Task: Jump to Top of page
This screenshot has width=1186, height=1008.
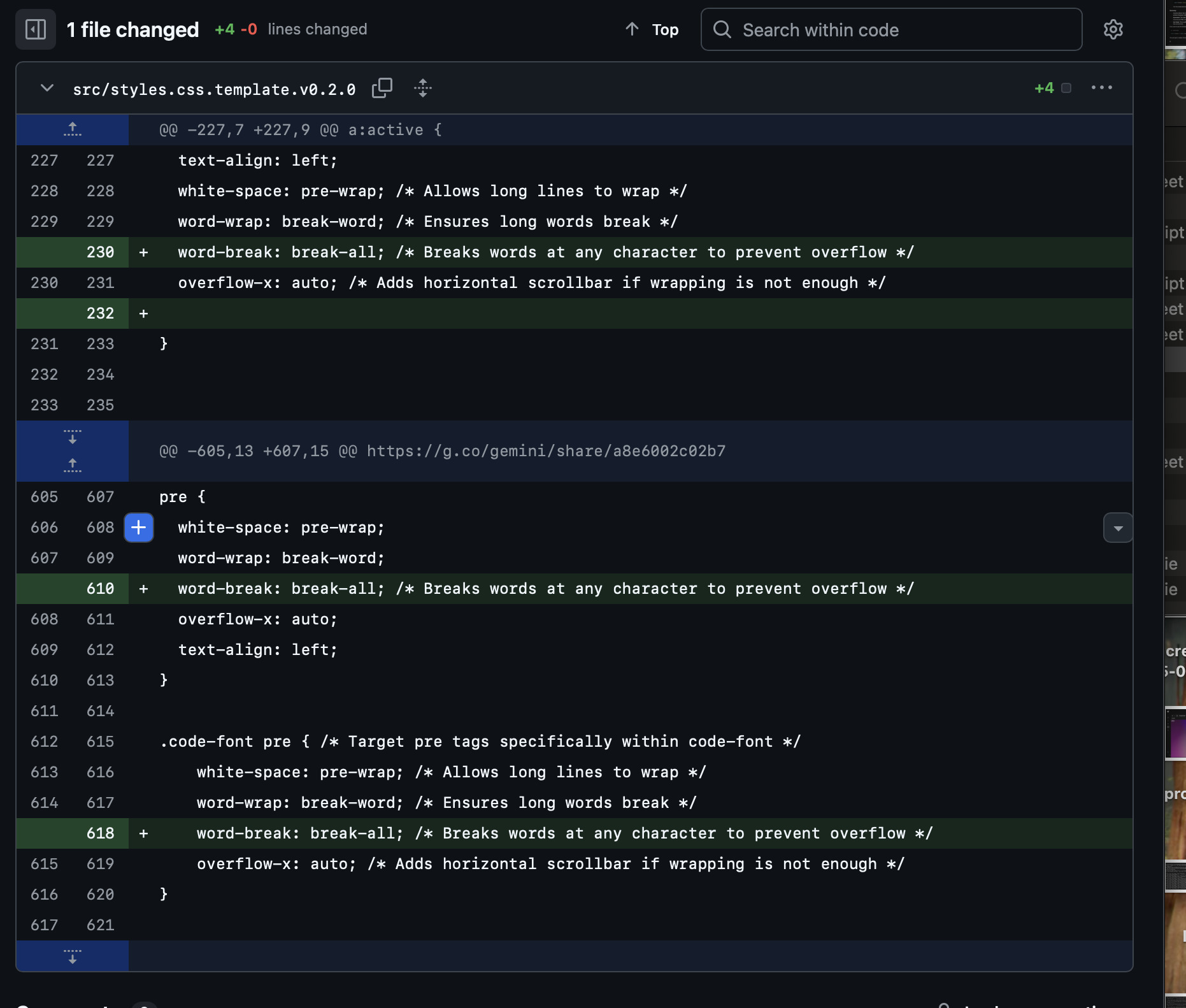Action: pos(652,29)
